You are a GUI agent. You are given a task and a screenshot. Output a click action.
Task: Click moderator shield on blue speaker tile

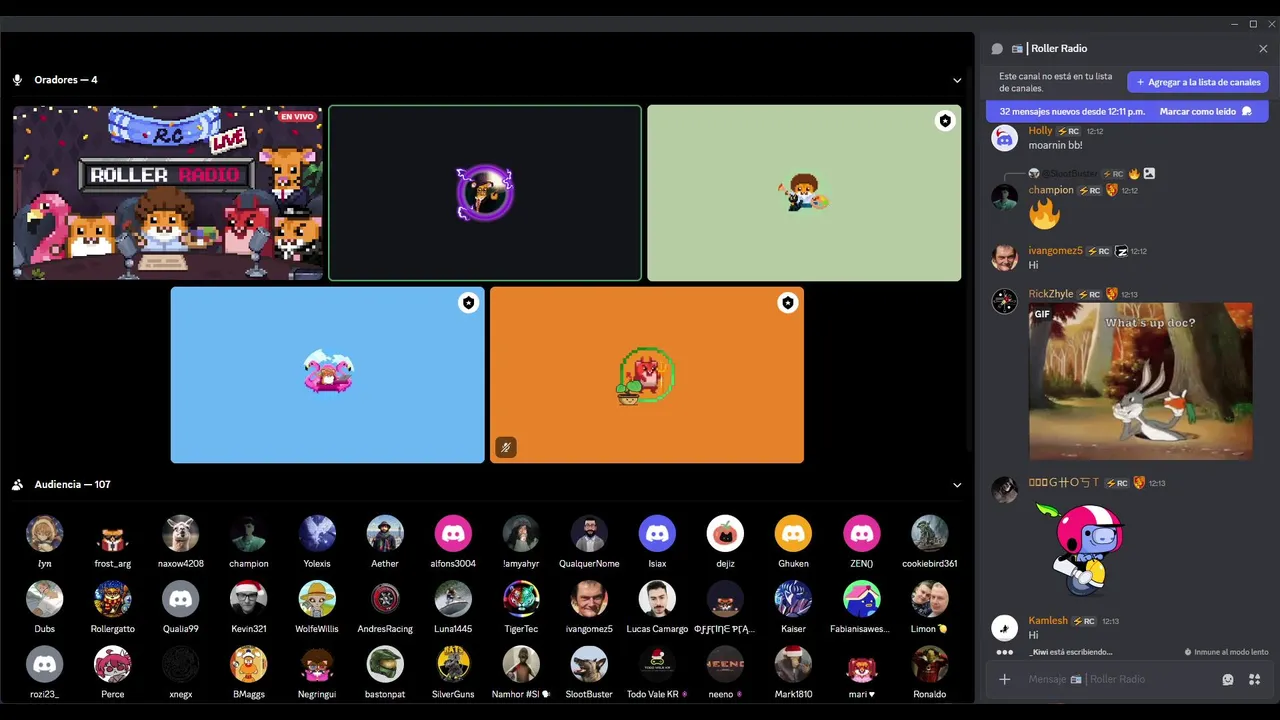(x=469, y=303)
